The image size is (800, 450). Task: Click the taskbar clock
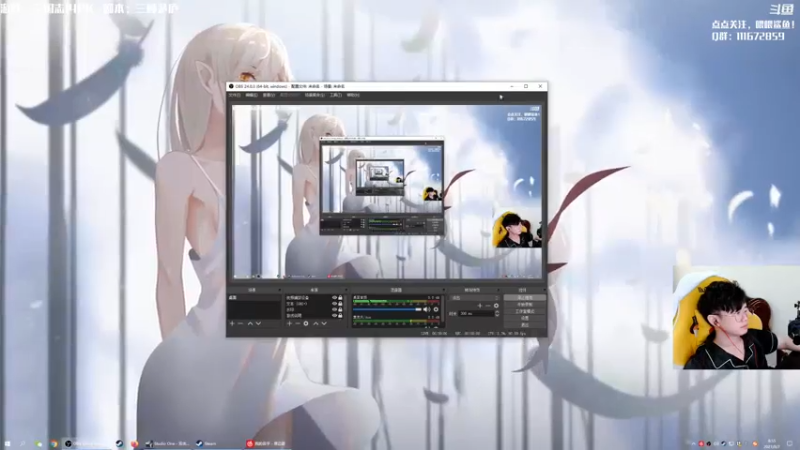click(771, 443)
